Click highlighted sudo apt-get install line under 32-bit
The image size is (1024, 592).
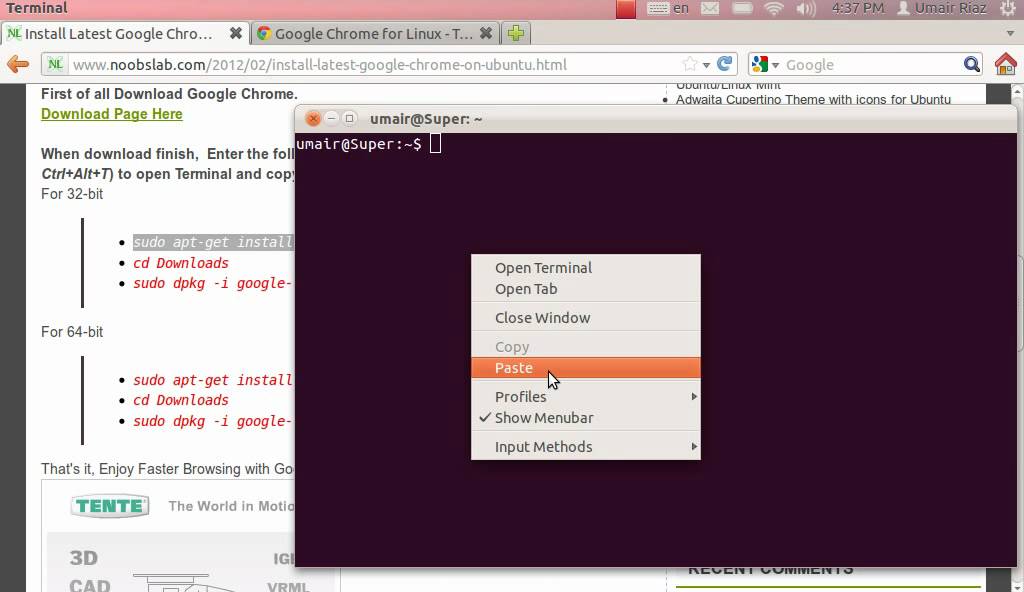[x=213, y=242]
